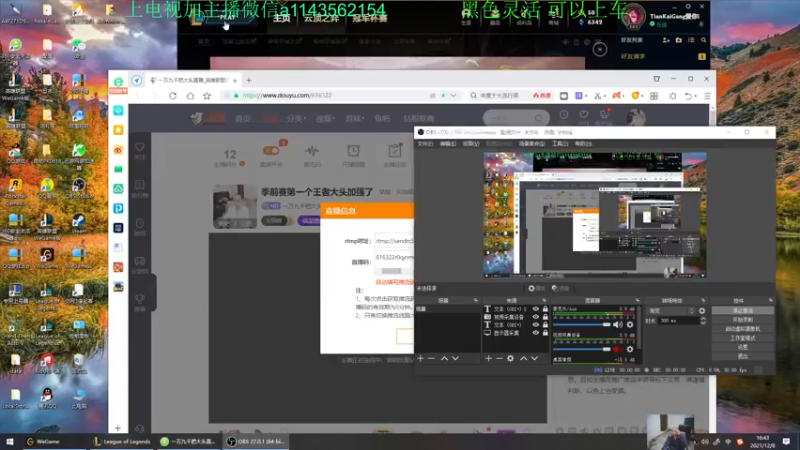Click 开始录制 button in OBS controls

742,319
